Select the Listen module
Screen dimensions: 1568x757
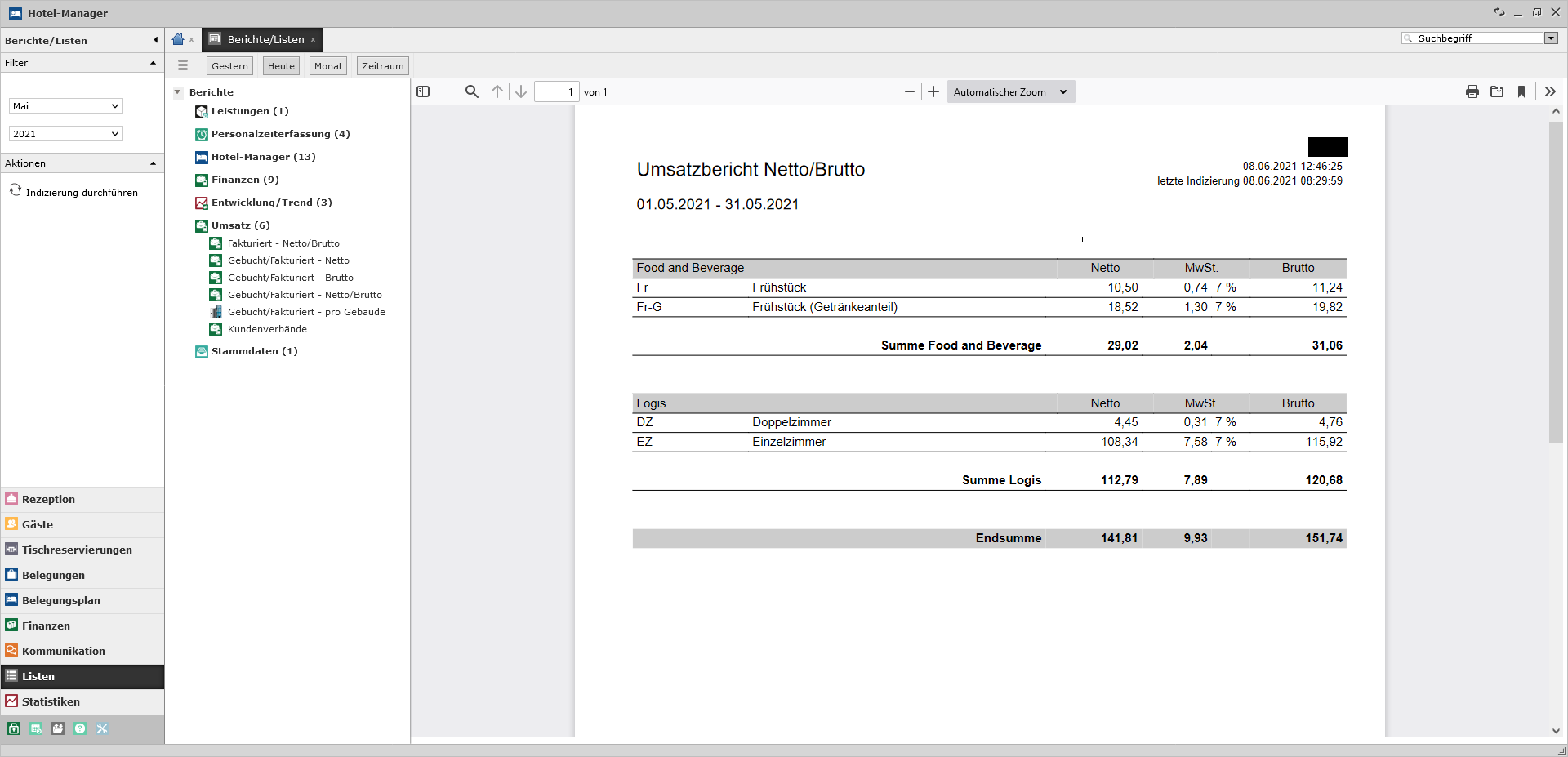click(82, 676)
